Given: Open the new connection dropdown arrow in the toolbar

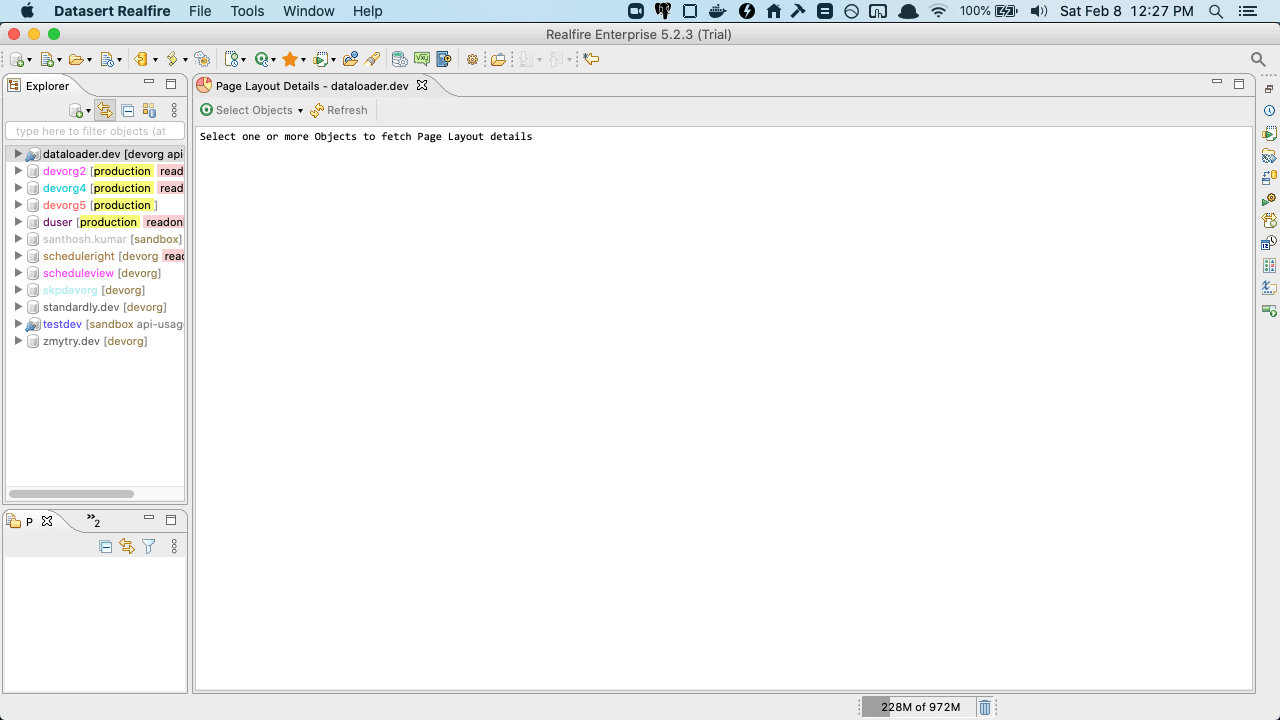Looking at the screenshot, I should point(29,60).
